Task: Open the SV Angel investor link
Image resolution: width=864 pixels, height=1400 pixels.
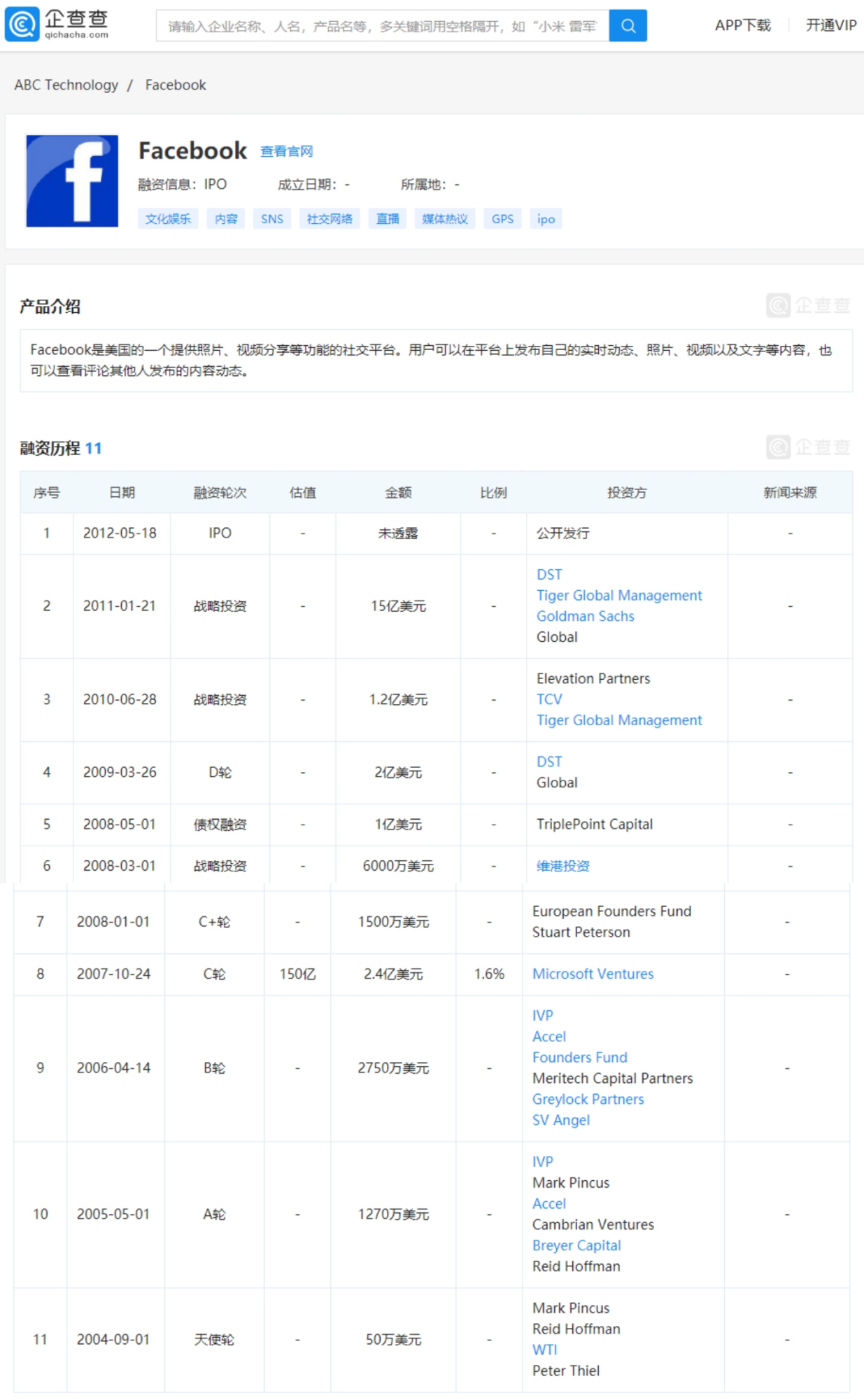Action: pyautogui.click(x=561, y=1120)
